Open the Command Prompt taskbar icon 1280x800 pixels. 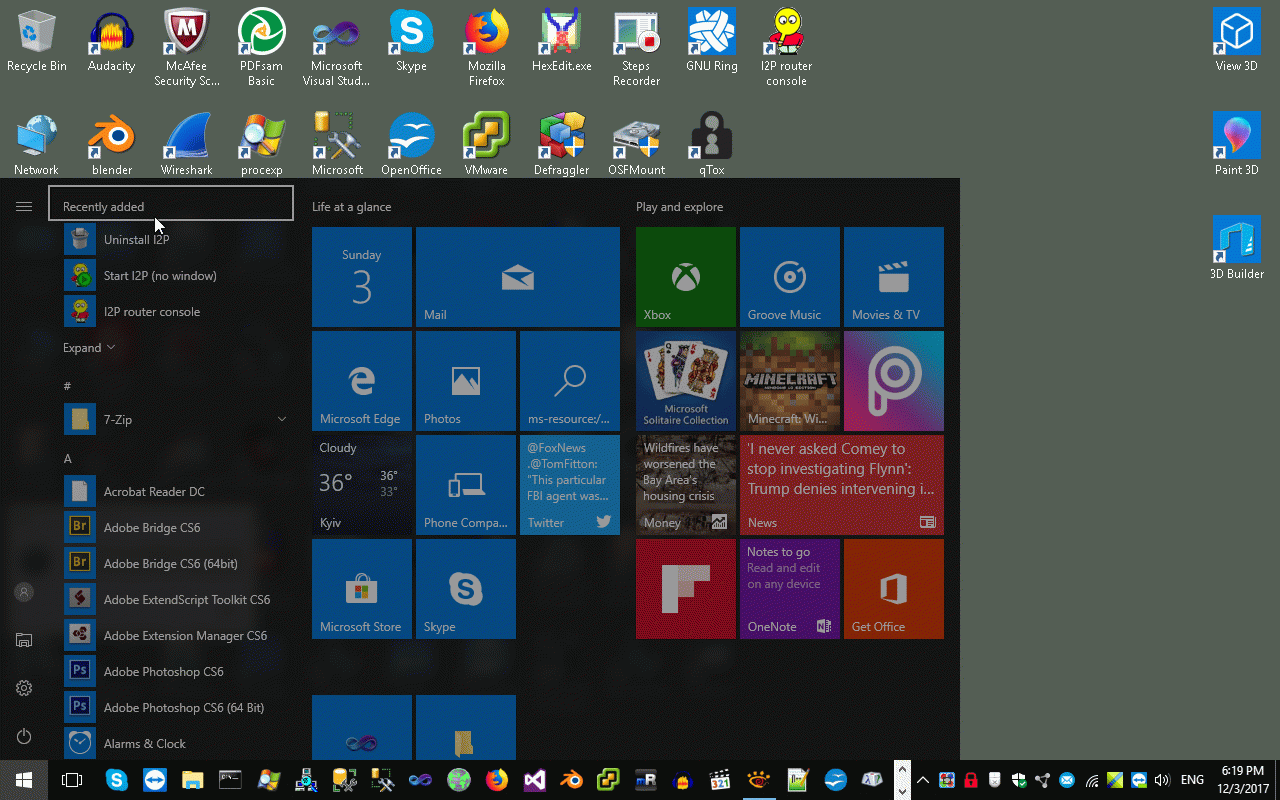(230, 780)
